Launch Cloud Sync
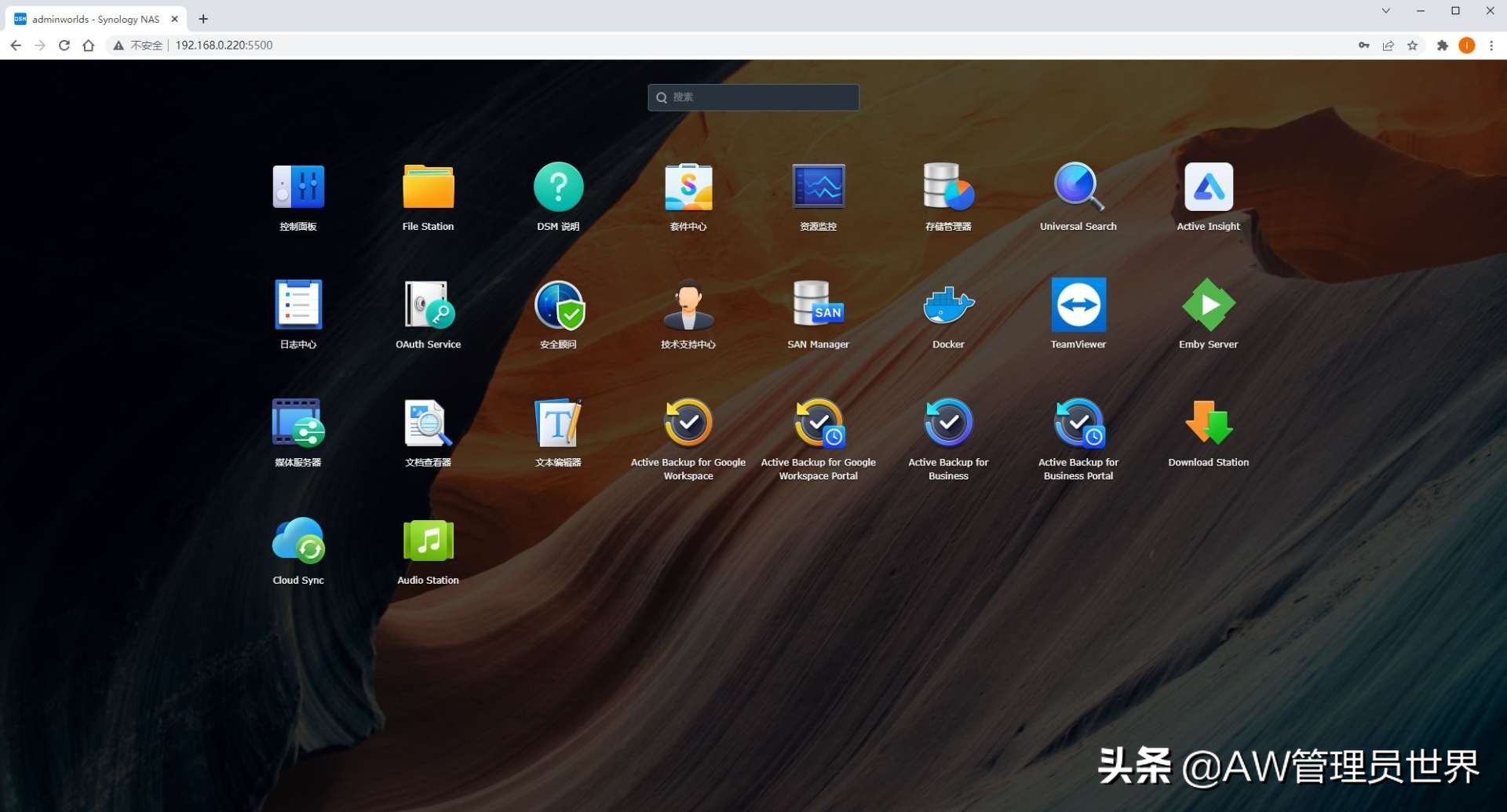The image size is (1507, 812). pos(298,541)
